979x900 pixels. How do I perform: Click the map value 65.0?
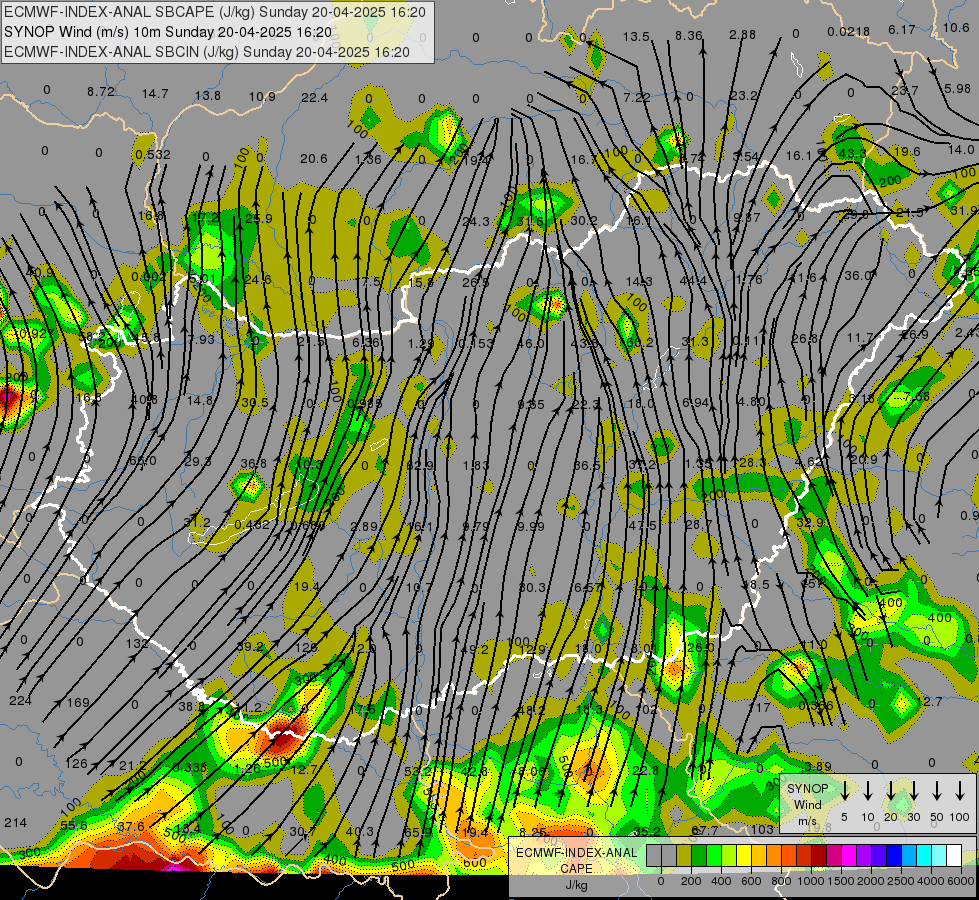(142, 461)
